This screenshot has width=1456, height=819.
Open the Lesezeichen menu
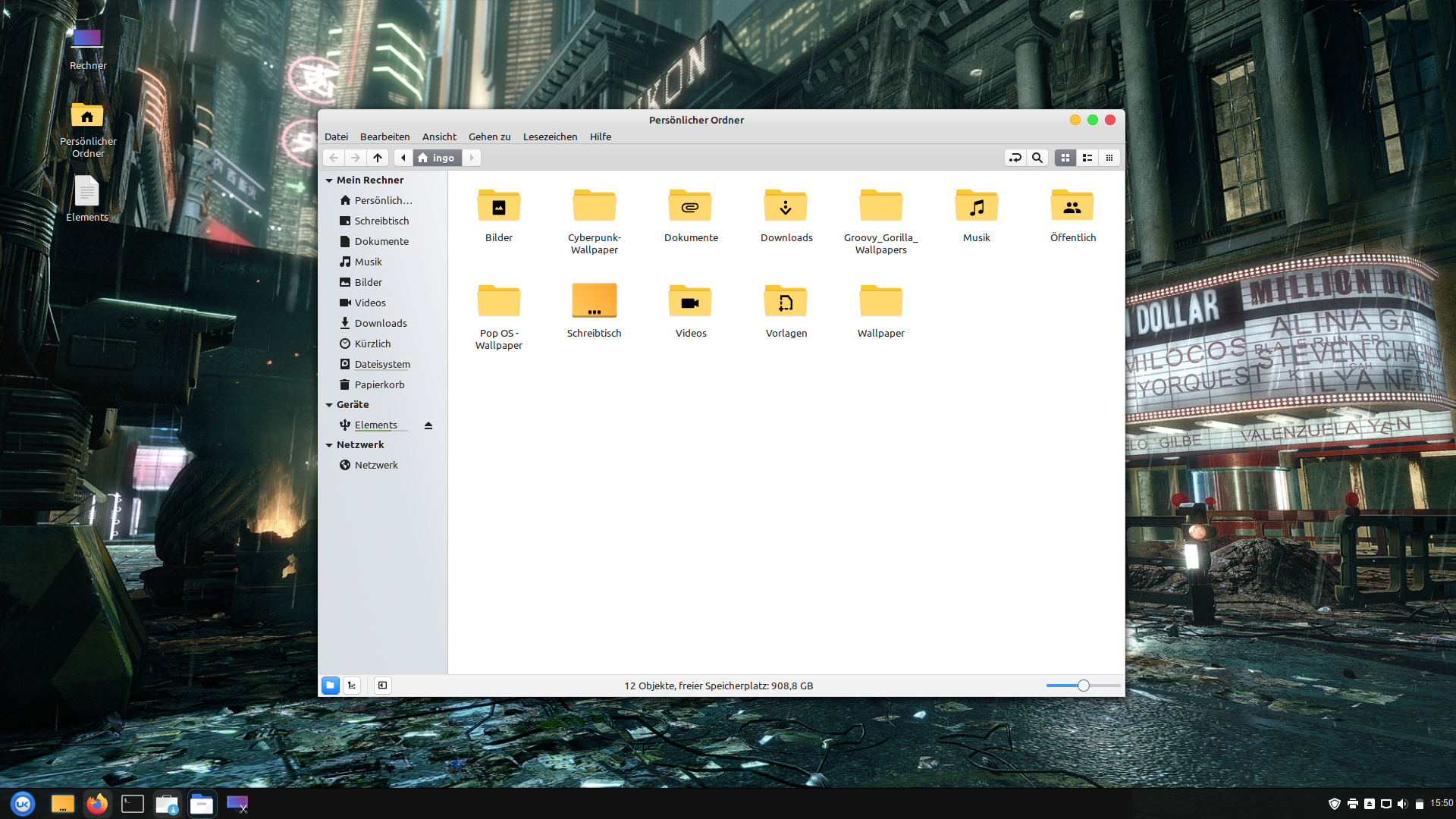click(550, 136)
